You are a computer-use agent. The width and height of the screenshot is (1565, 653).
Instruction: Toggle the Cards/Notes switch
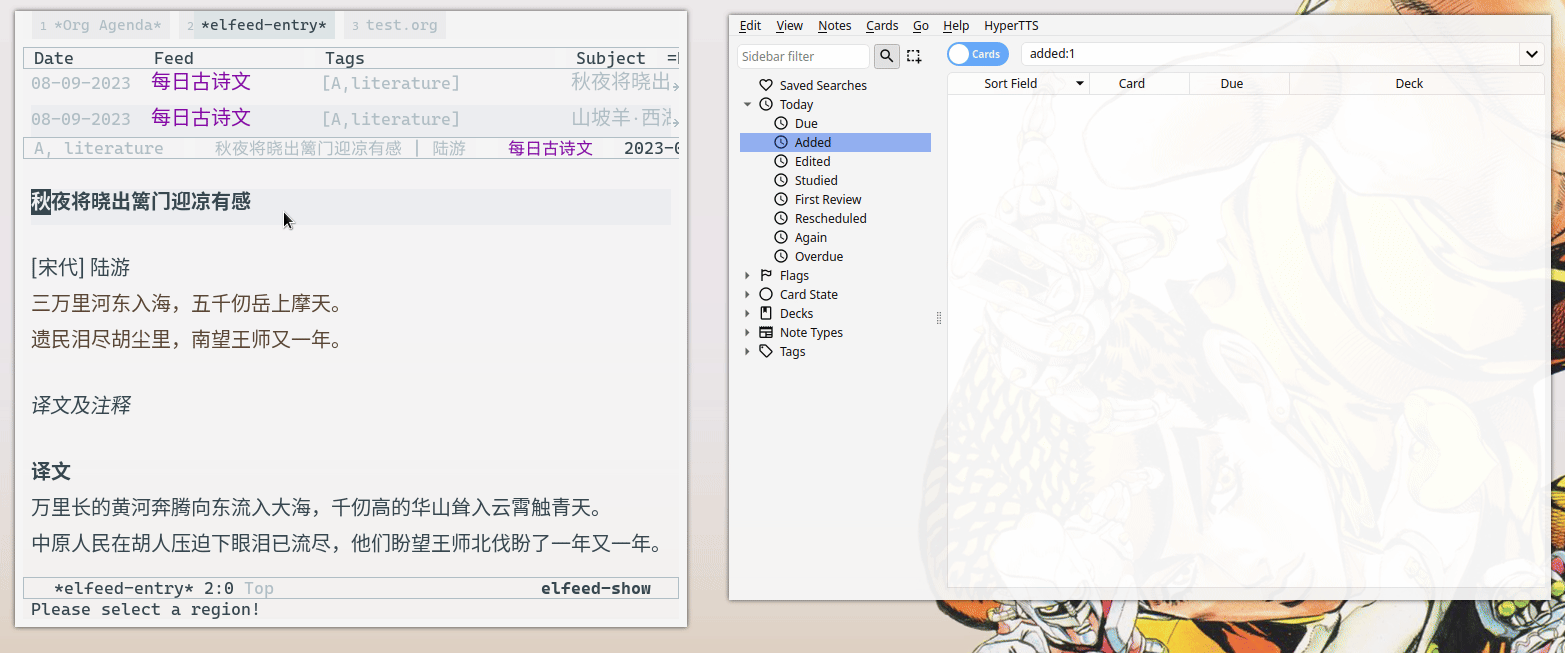pyautogui.click(x=978, y=54)
